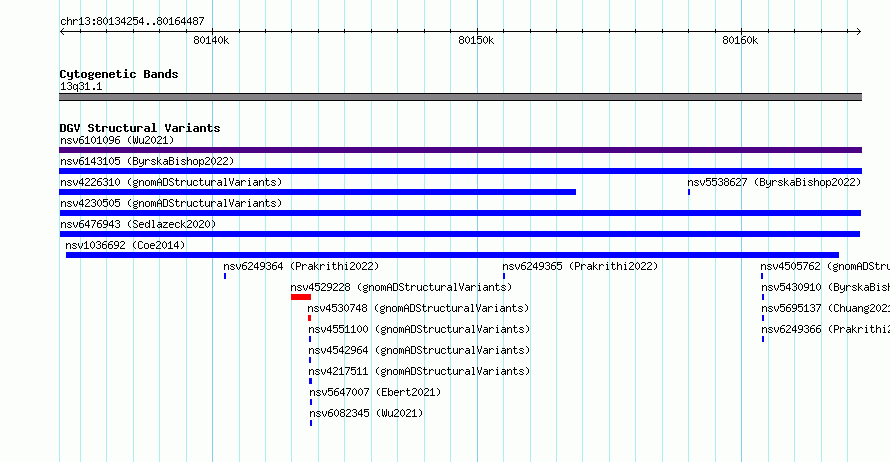Open nsv4529228 (gnomADStructuralVariants) label
The image size is (890, 462).
[x=401, y=287]
